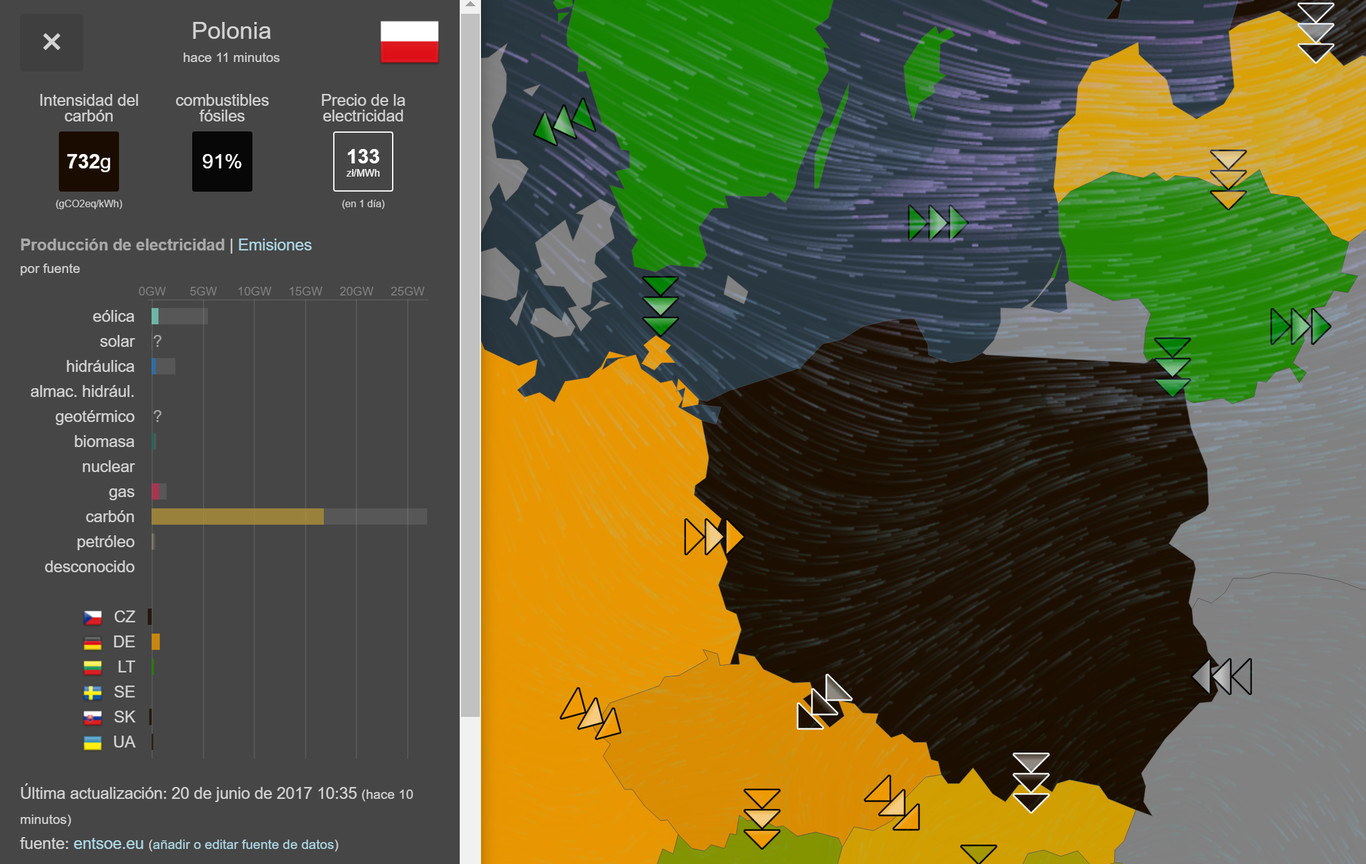Click the 133 zł/MWh electricity price box
The height and width of the screenshot is (864, 1366).
click(x=363, y=161)
